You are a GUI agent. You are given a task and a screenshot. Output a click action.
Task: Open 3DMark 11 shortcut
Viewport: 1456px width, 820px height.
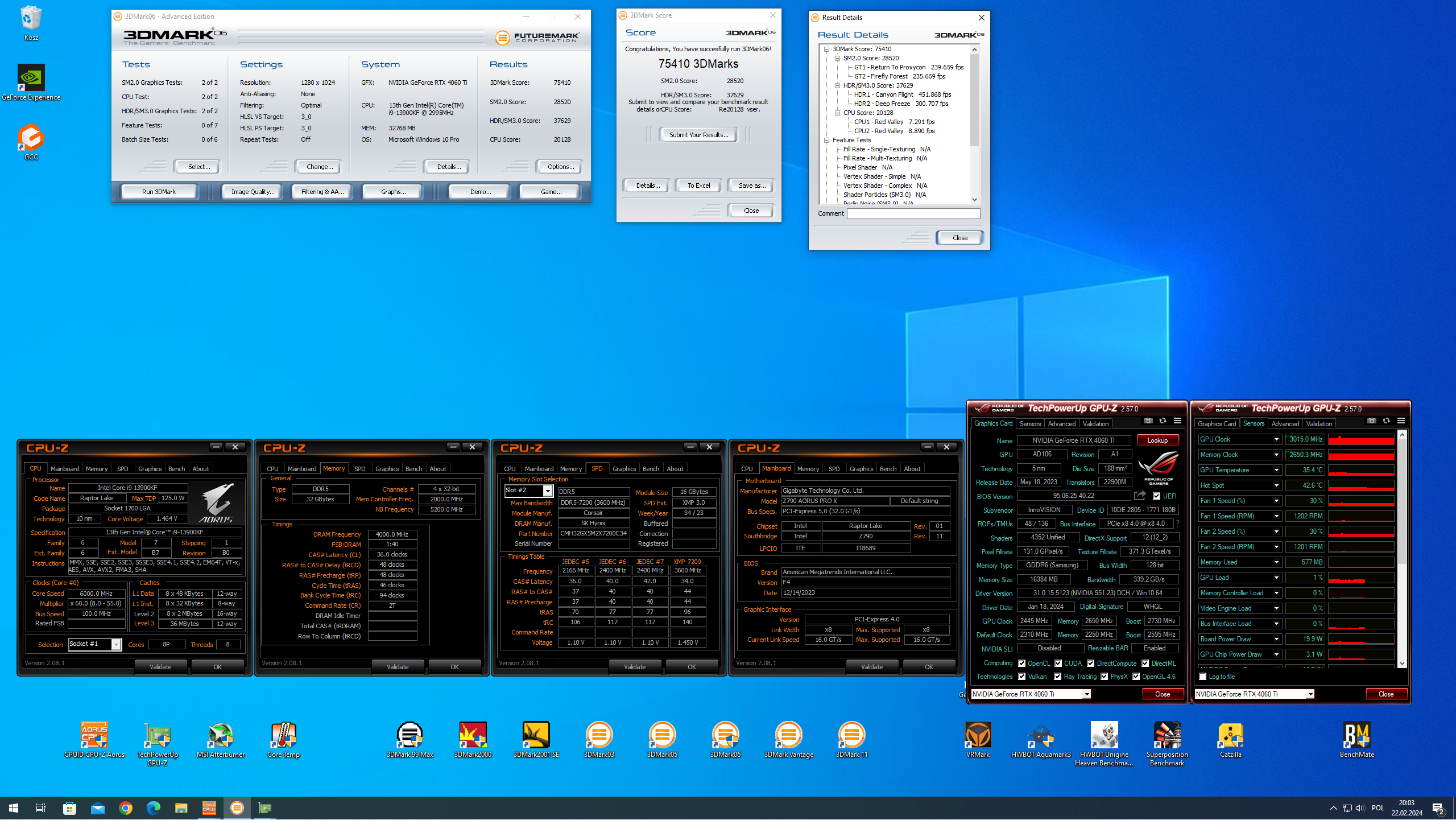851,740
